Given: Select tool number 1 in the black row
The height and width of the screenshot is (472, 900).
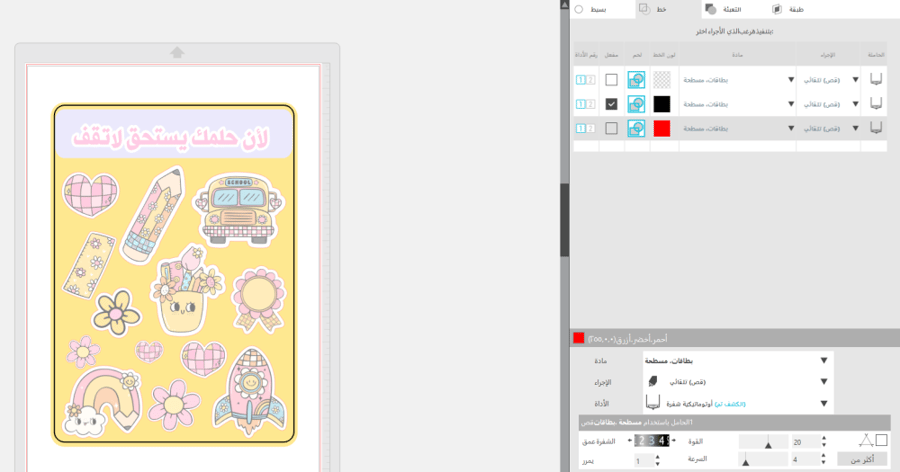Looking at the screenshot, I should (x=581, y=104).
